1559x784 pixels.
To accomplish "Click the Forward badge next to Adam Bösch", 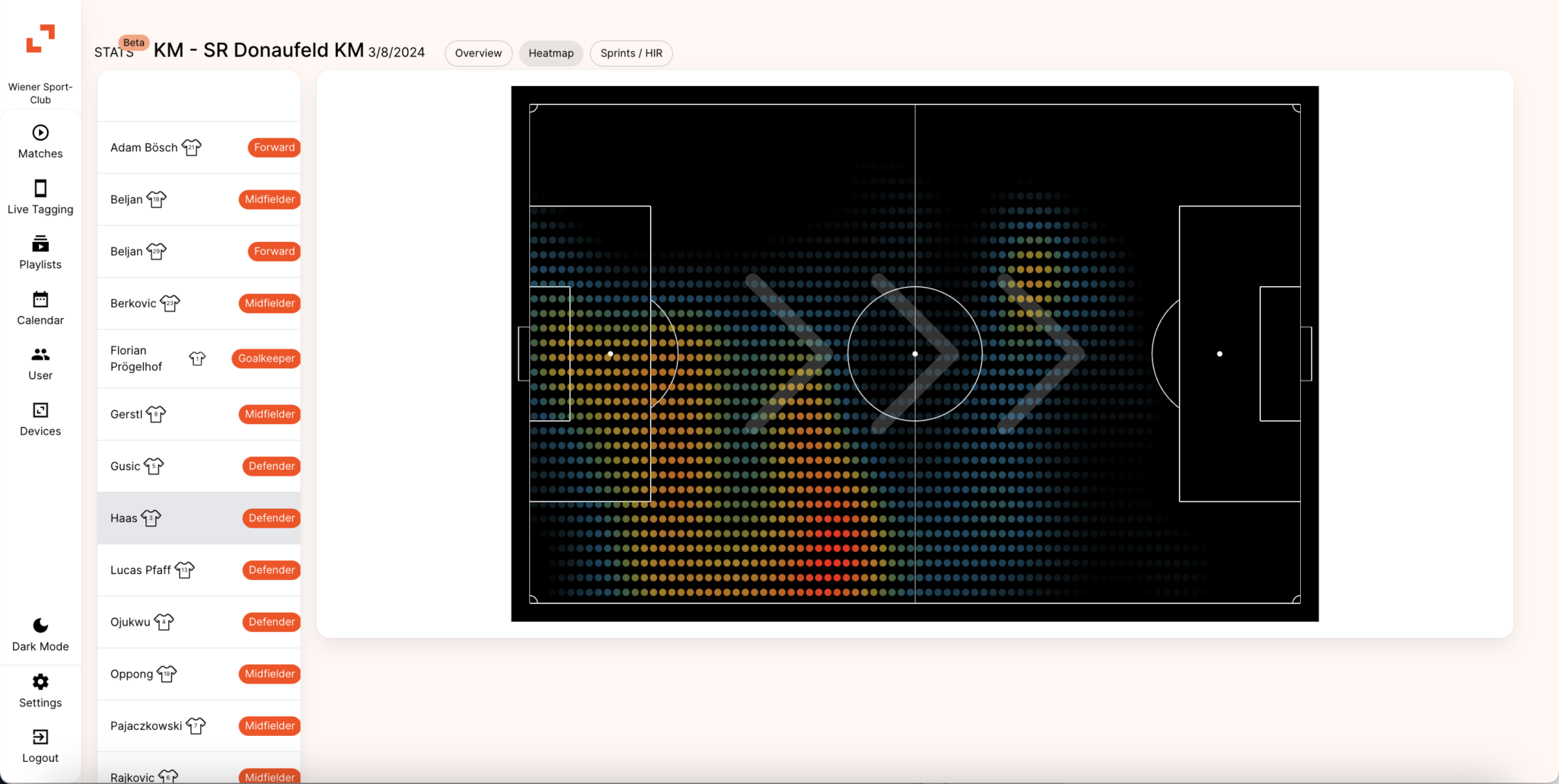I will 273,147.
